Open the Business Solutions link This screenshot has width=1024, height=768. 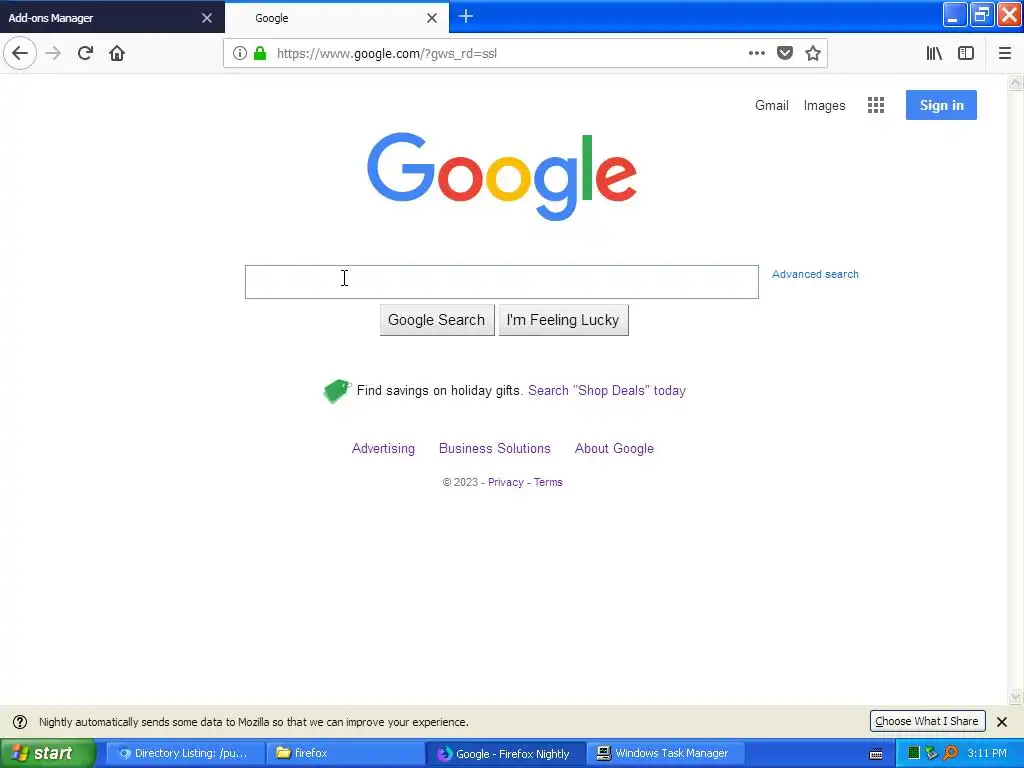pyautogui.click(x=494, y=449)
